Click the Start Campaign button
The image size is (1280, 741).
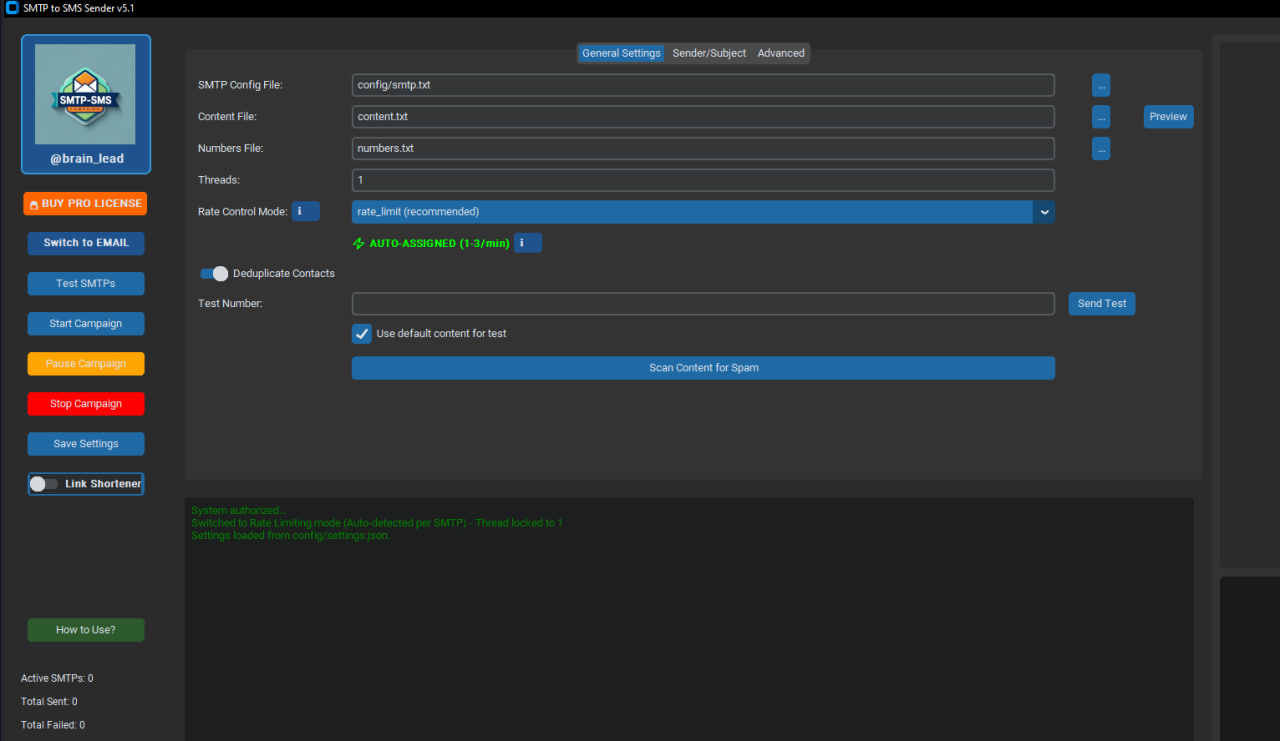[x=86, y=324]
